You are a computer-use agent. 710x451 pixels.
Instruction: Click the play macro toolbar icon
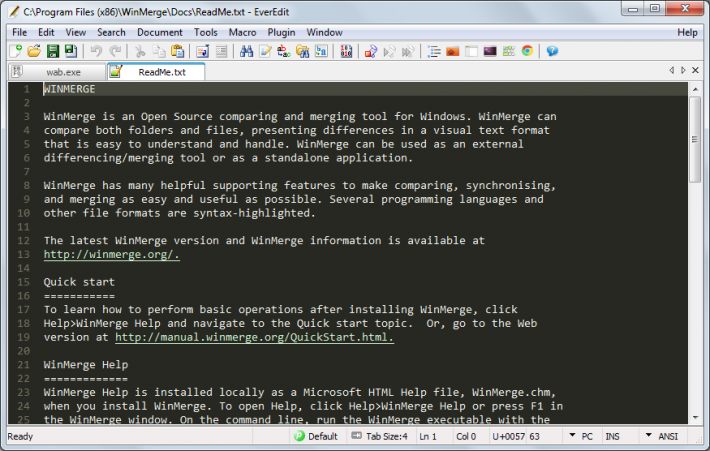pos(390,51)
